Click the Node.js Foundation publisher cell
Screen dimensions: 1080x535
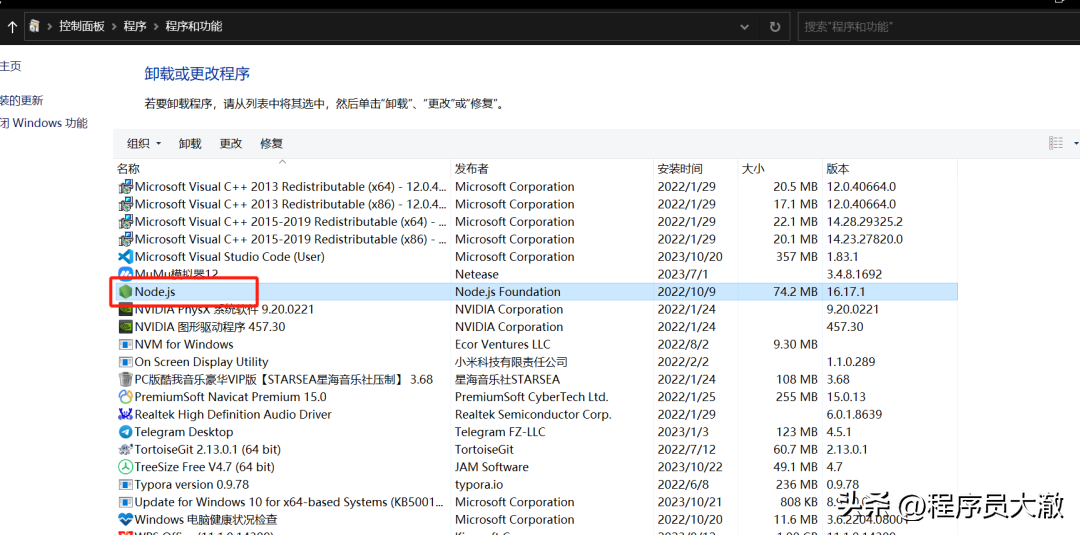click(x=508, y=292)
